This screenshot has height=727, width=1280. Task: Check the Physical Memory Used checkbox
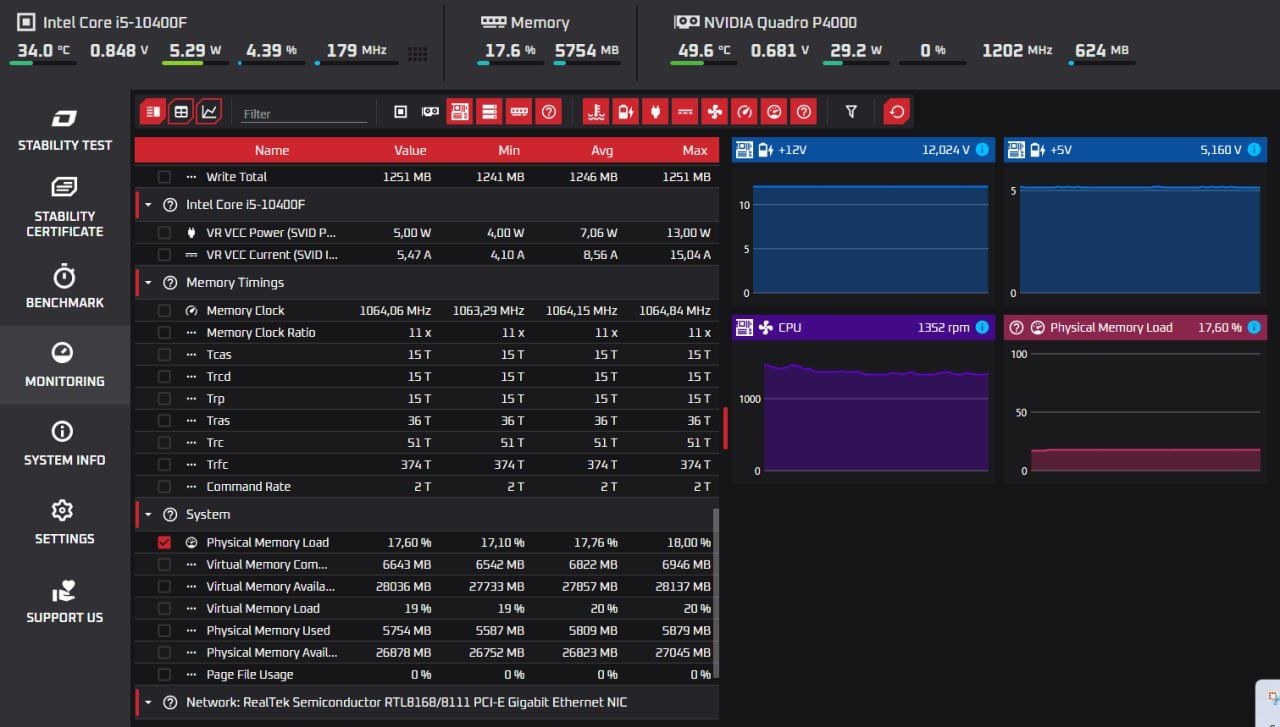(164, 631)
